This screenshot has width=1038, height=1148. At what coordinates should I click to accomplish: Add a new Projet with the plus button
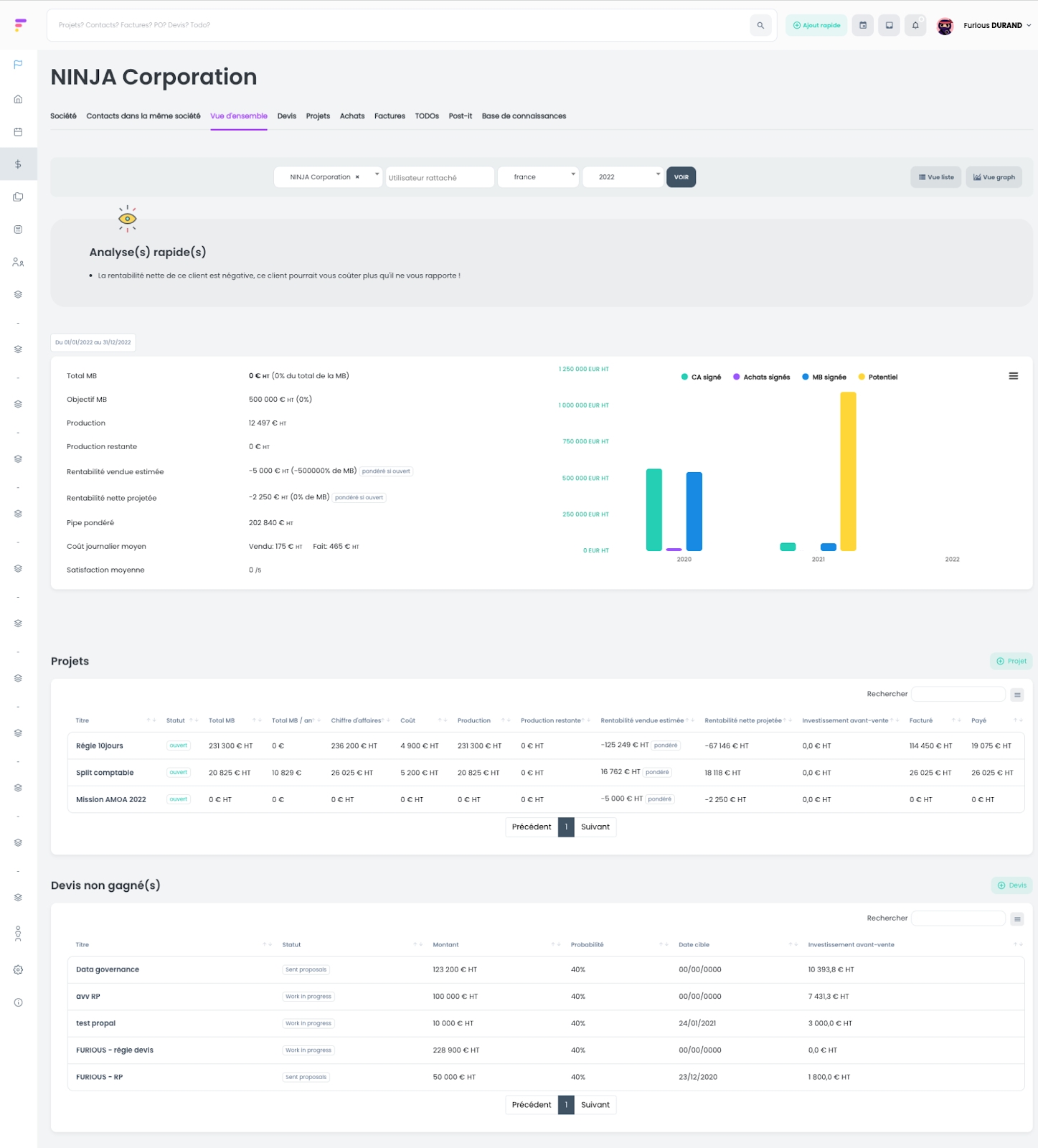coord(1011,662)
